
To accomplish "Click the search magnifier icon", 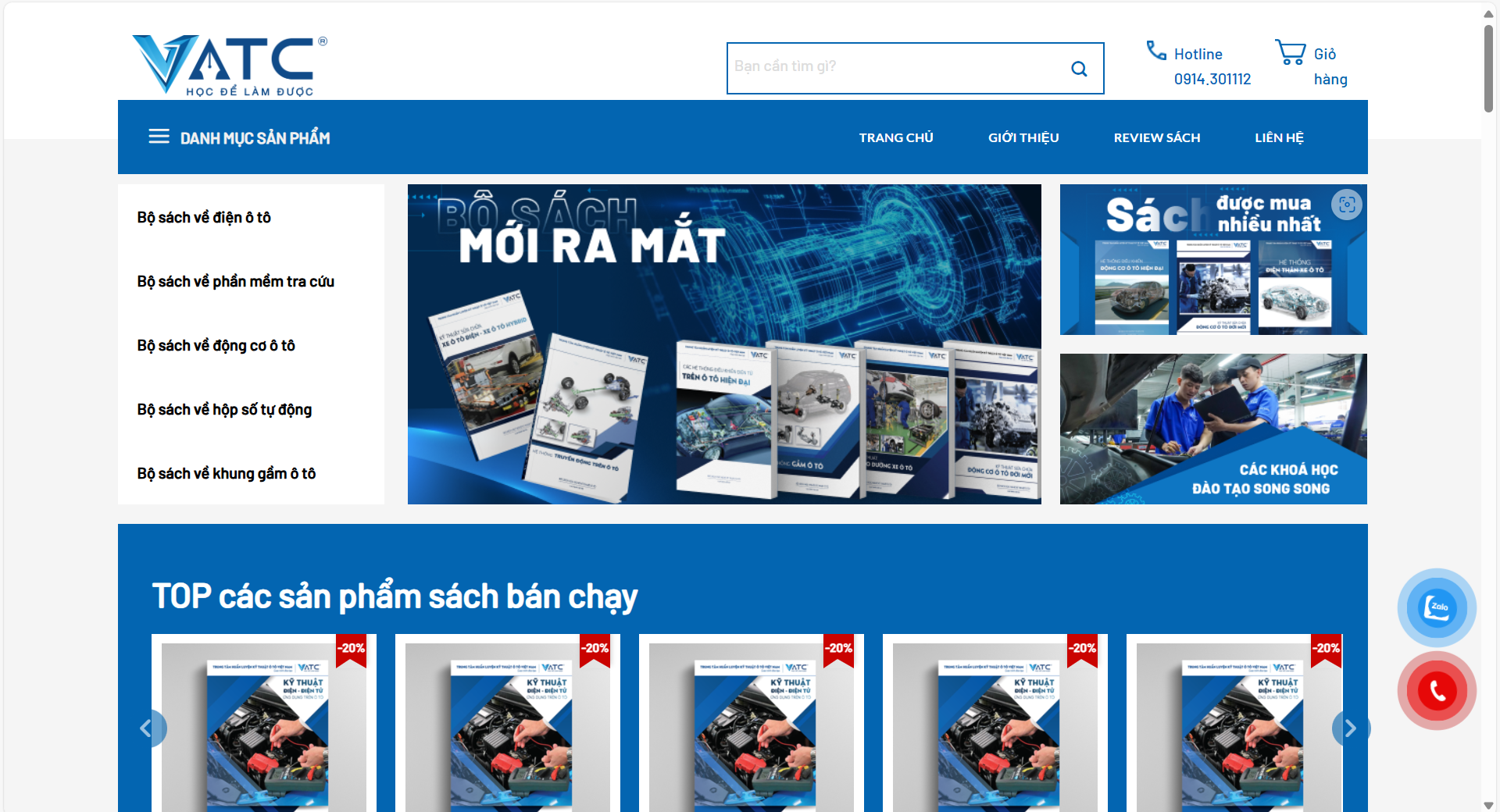I will point(1079,69).
